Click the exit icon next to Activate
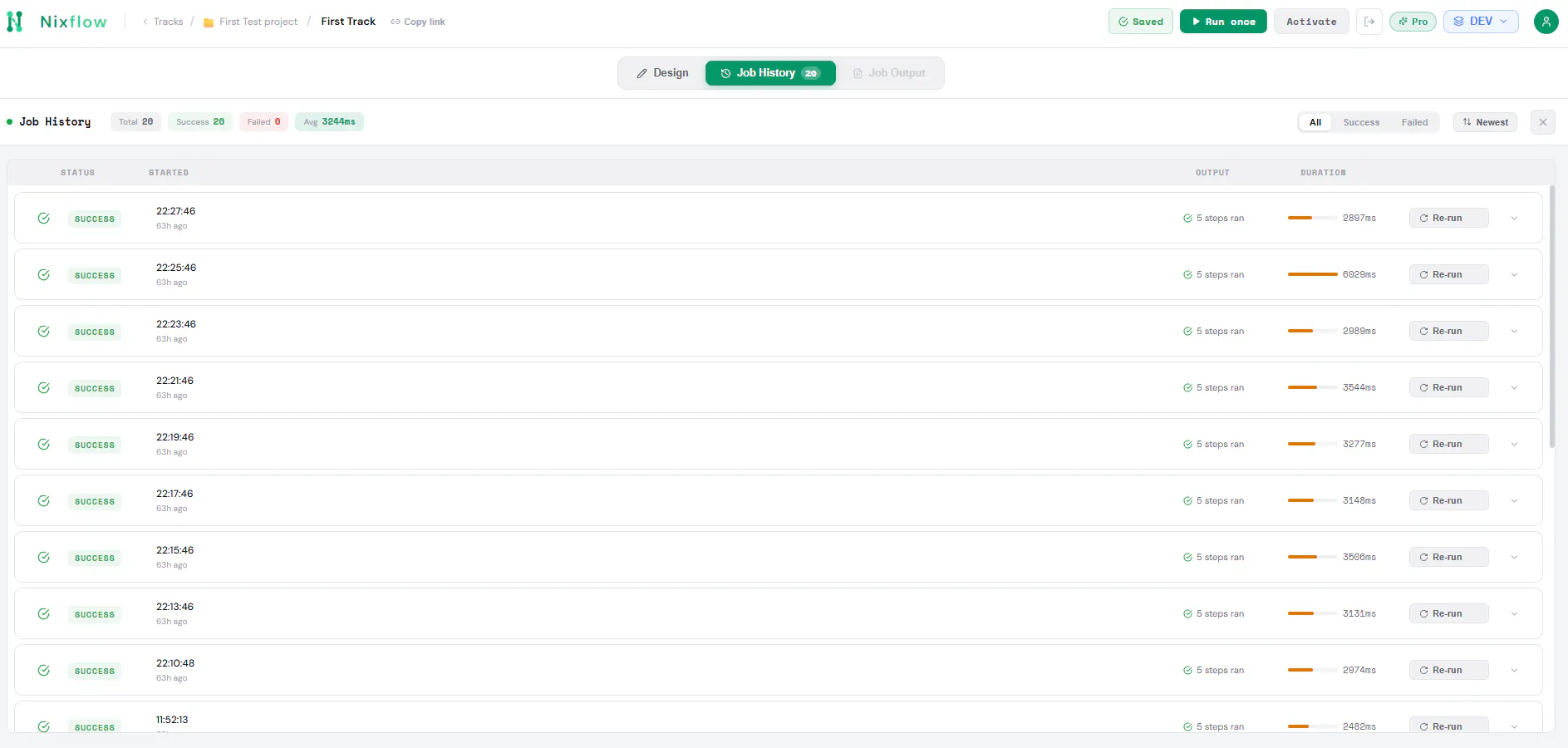 coord(1369,22)
